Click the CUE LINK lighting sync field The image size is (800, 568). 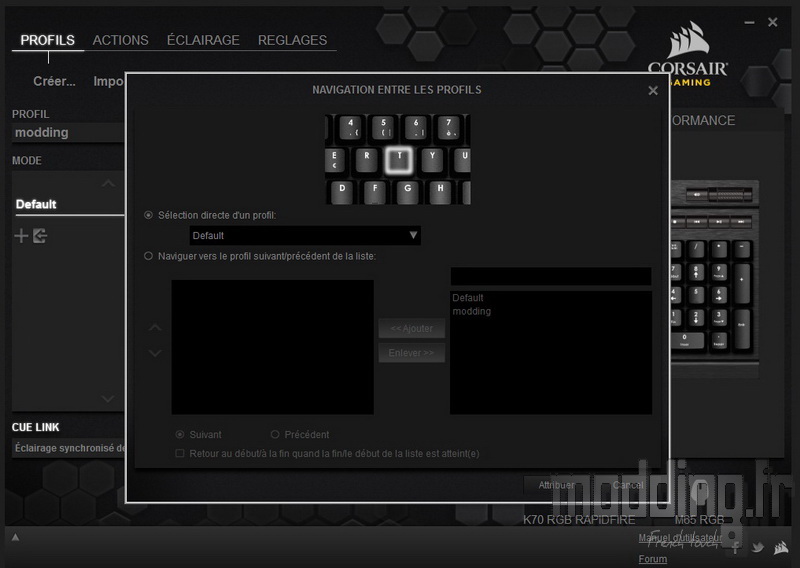[68, 448]
